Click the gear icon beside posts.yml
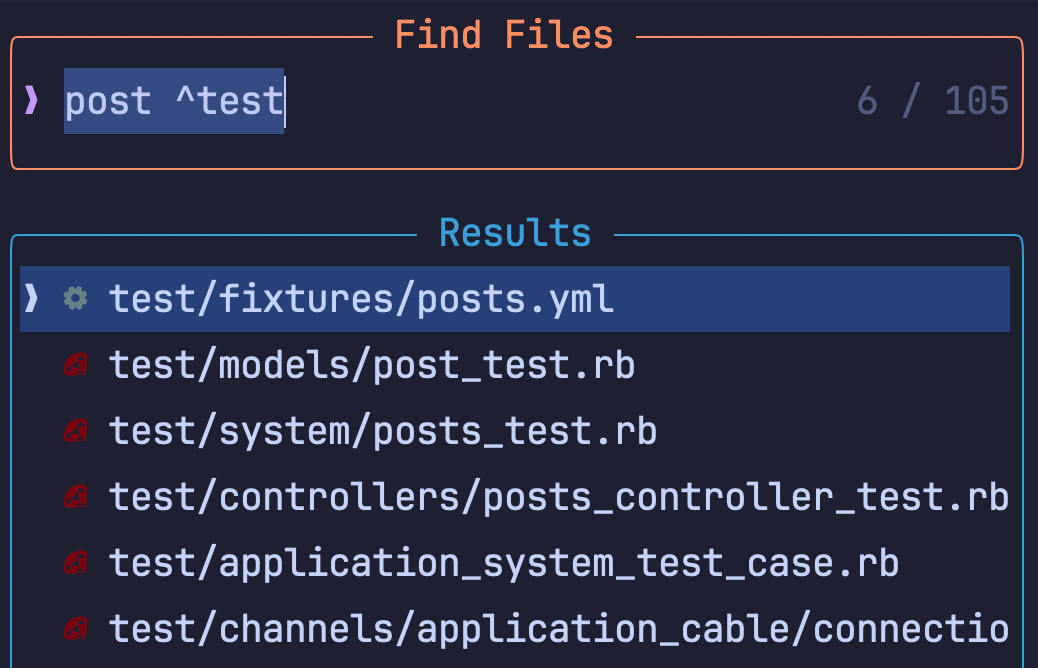This screenshot has height=668, width=1038. 76,298
